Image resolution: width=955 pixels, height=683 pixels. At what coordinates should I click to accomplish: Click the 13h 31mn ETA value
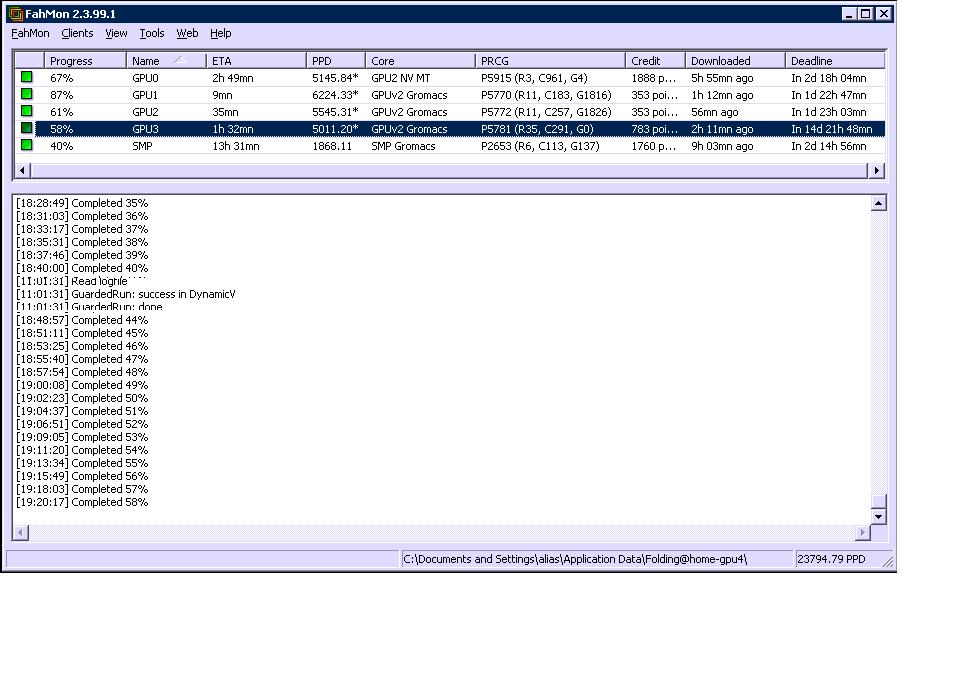tap(236, 146)
